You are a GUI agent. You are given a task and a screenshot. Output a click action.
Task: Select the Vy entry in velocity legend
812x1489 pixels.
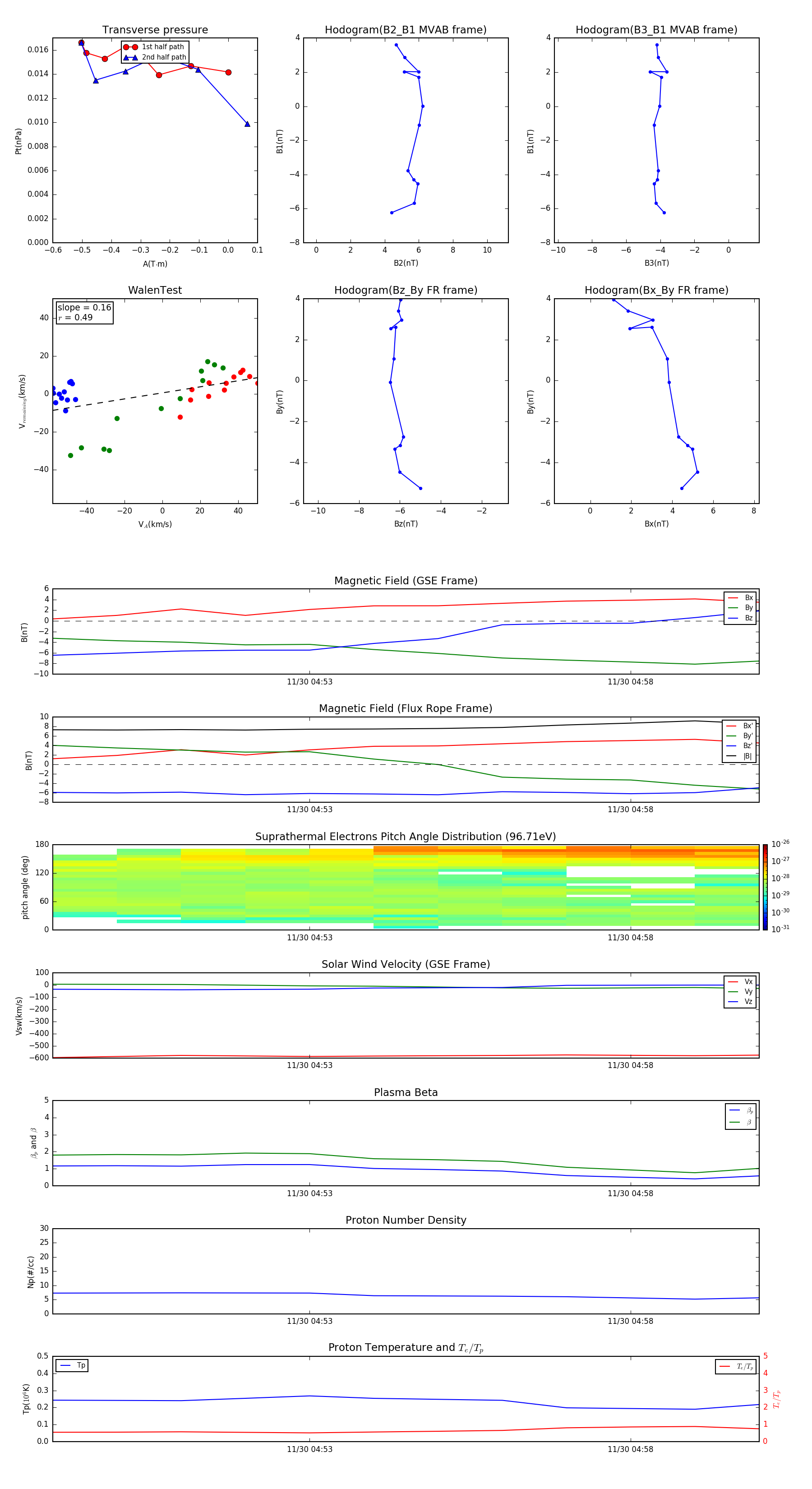pos(740,992)
